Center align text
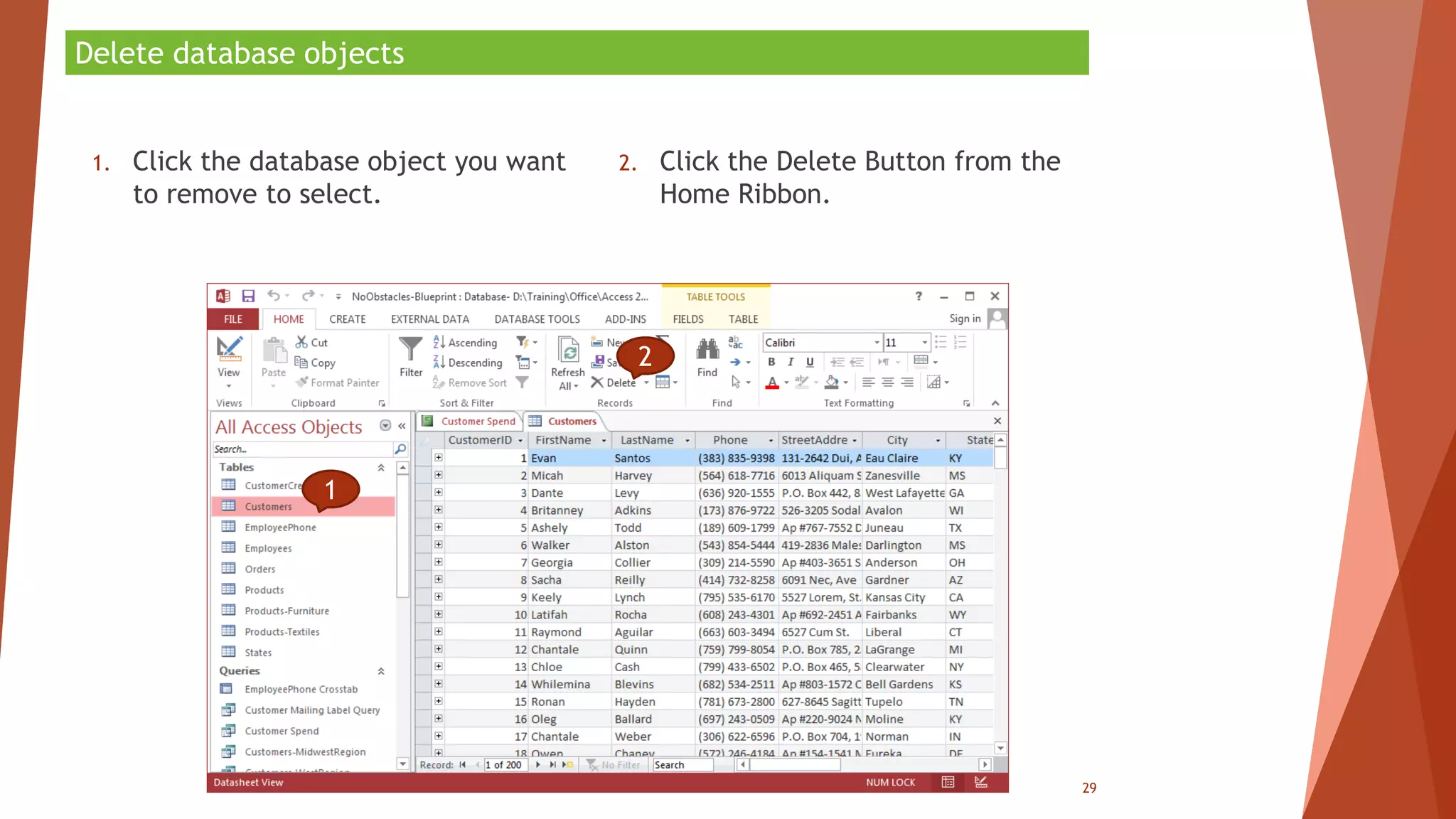 tap(888, 382)
